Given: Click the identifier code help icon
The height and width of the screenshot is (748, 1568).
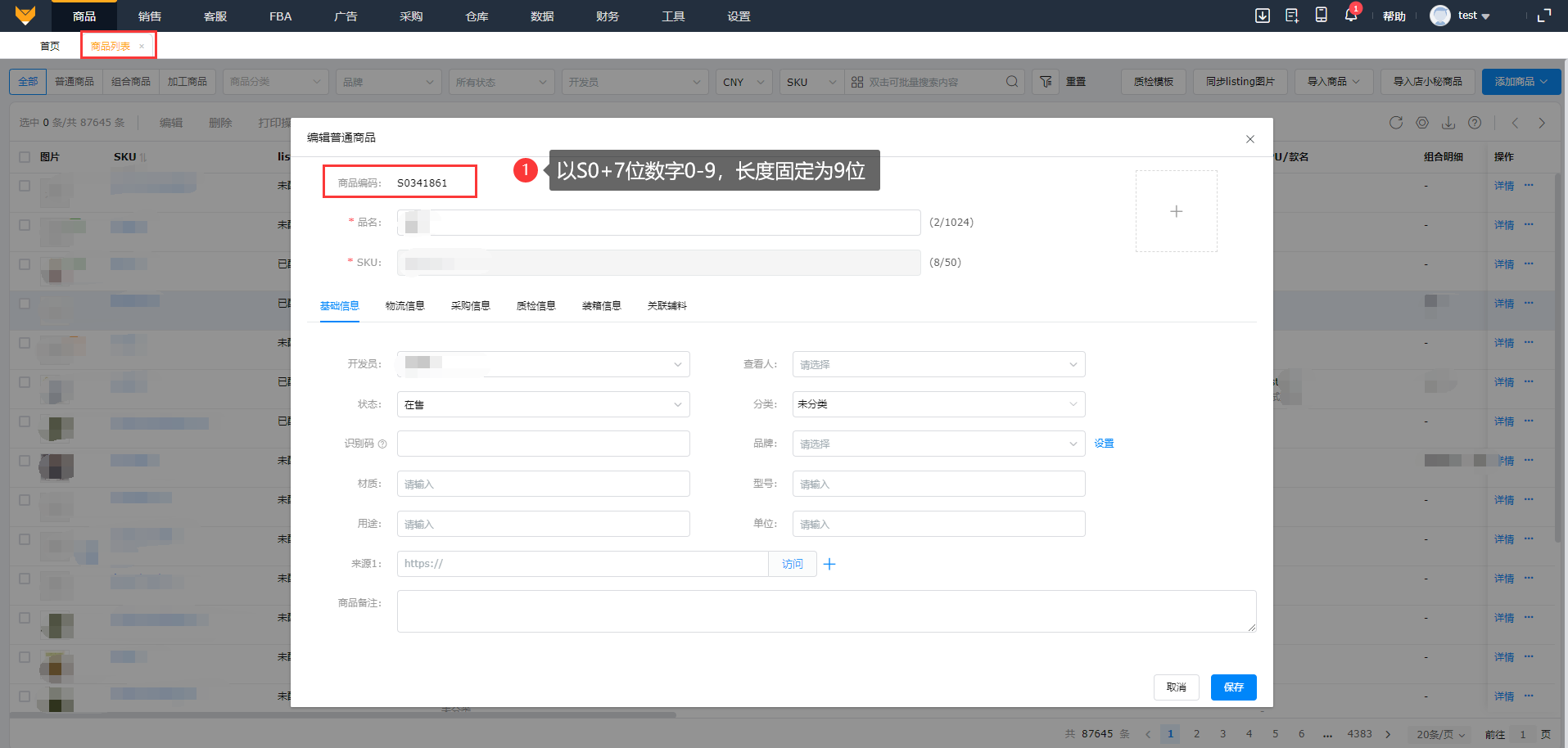Looking at the screenshot, I should 382,444.
